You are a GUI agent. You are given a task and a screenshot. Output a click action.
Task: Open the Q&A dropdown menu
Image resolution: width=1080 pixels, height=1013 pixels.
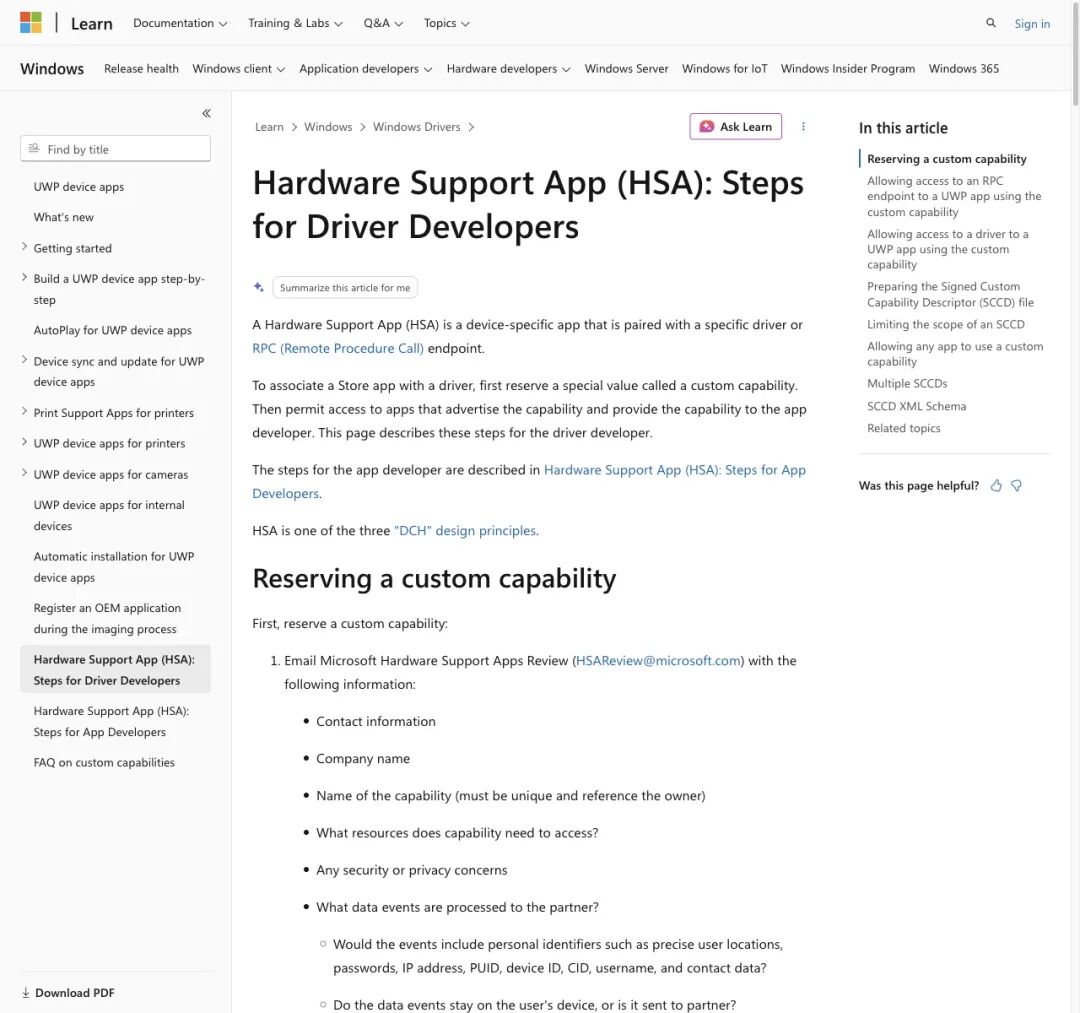pyautogui.click(x=383, y=23)
